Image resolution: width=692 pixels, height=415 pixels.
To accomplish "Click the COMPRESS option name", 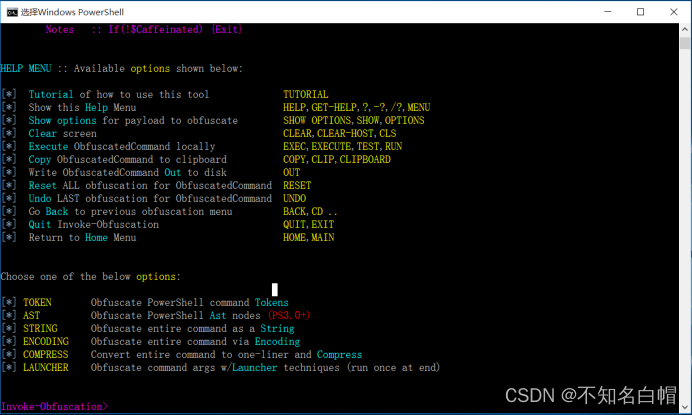I will (x=45, y=355).
